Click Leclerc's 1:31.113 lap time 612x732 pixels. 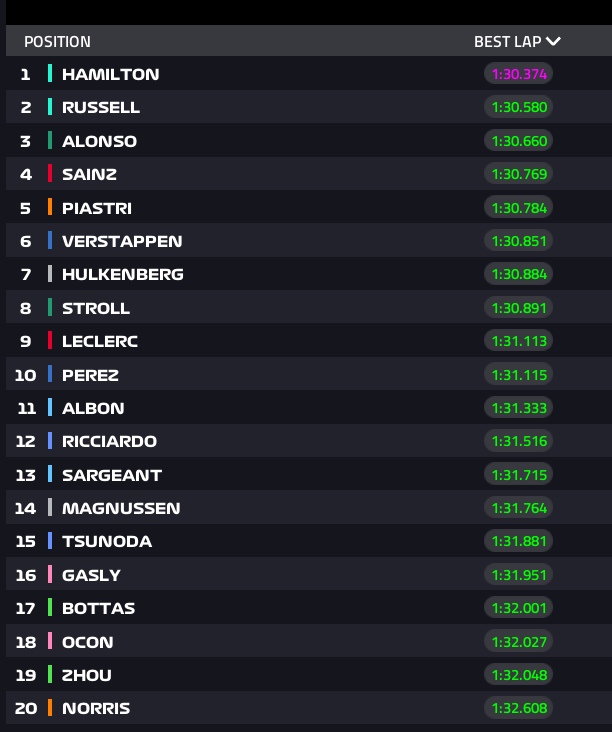(519, 341)
